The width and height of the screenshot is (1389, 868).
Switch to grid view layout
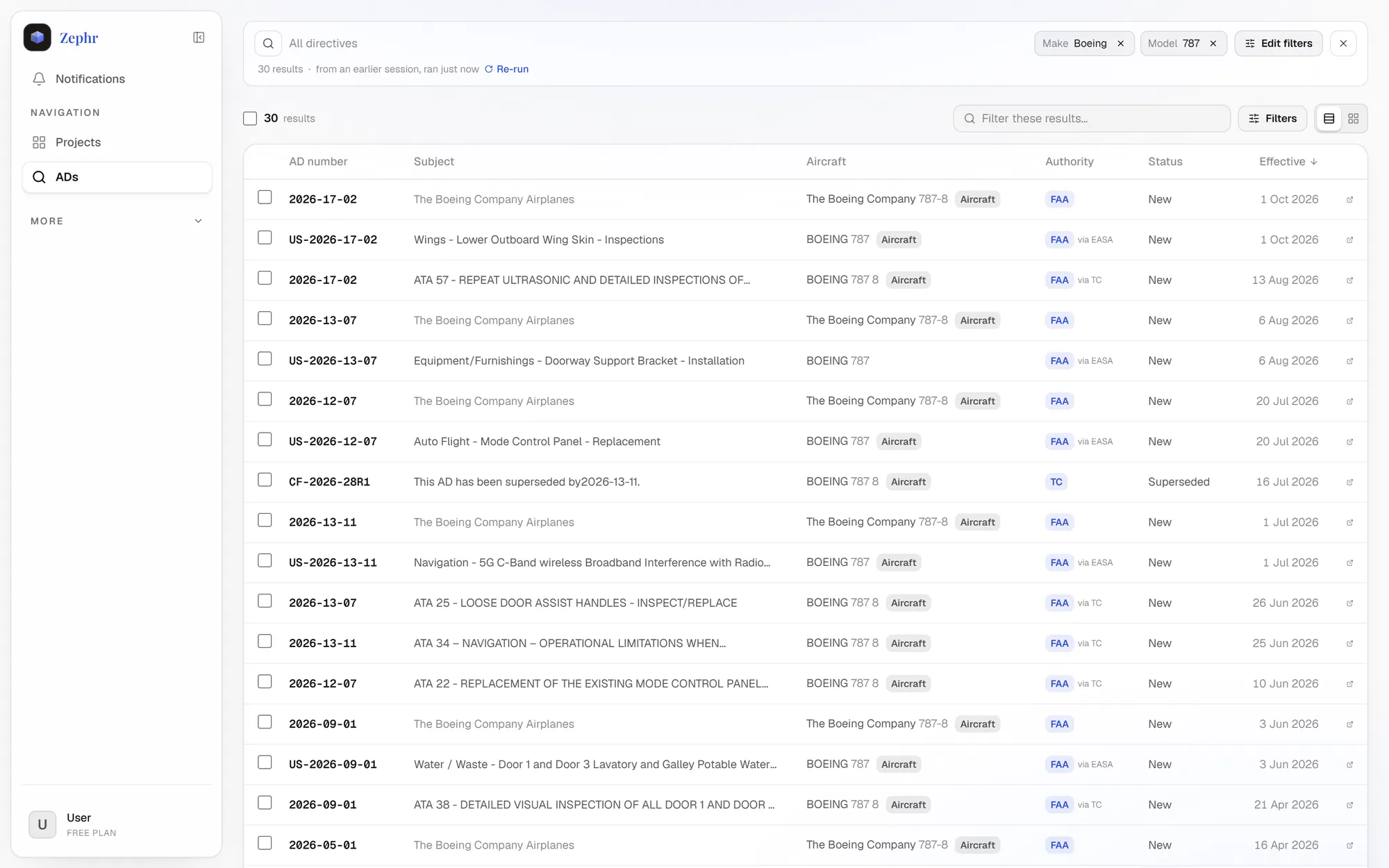point(1354,119)
